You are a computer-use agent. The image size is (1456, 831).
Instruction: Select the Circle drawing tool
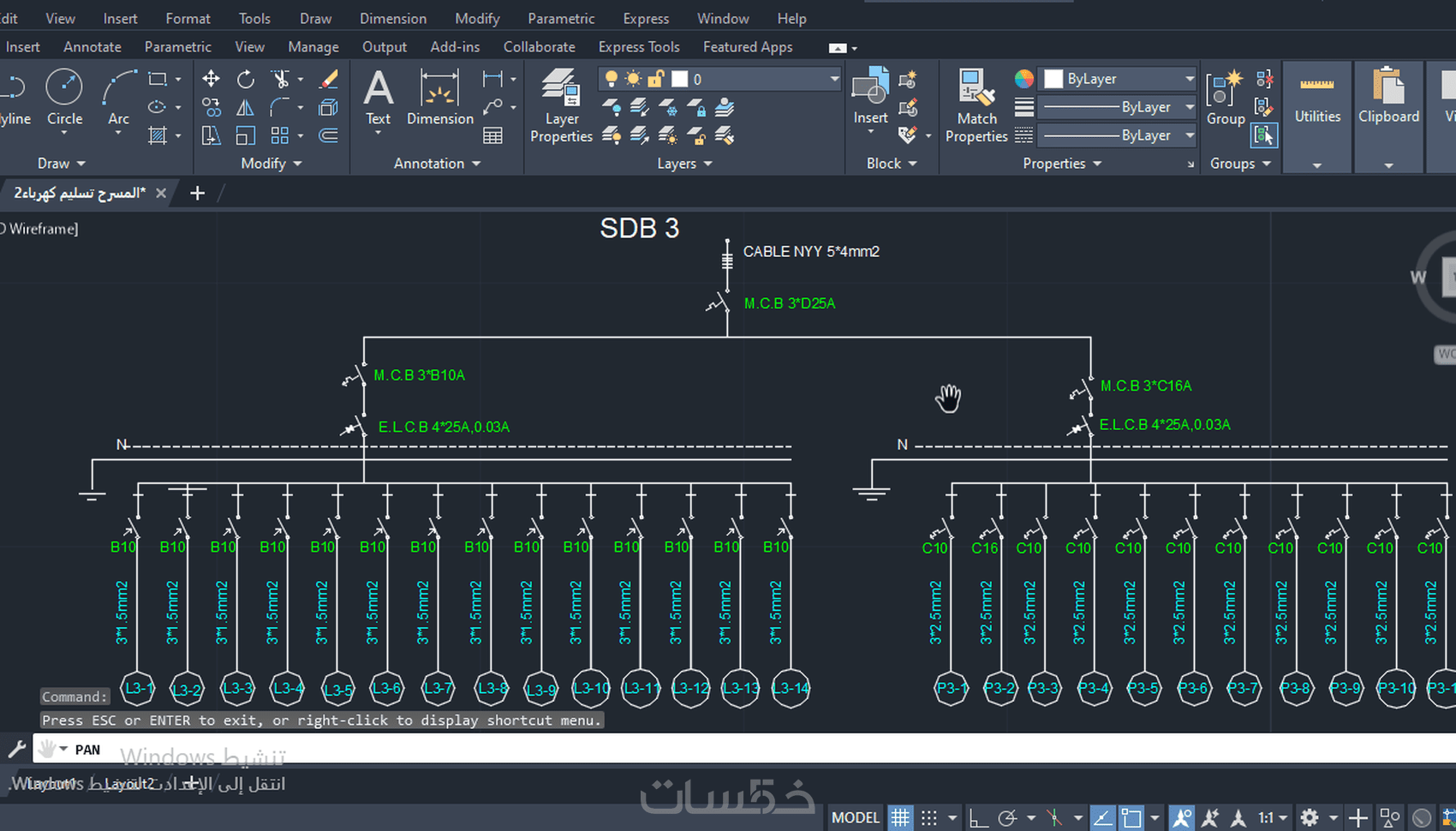click(64, 97)
